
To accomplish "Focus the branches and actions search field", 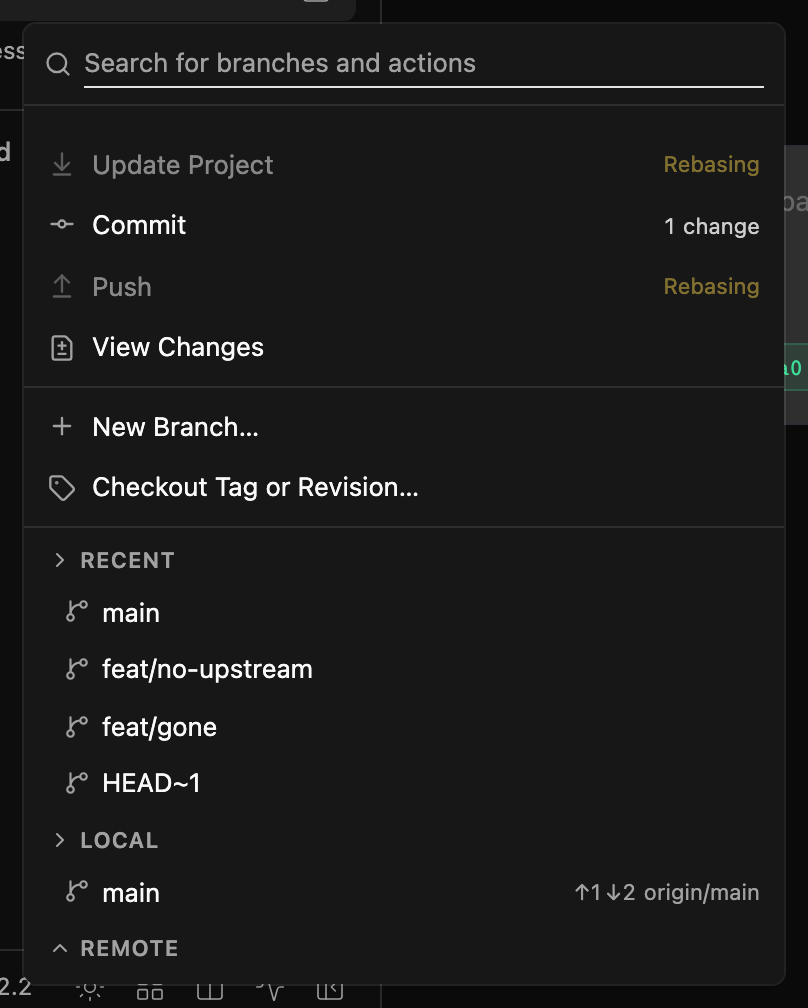I will click(424, 64).
